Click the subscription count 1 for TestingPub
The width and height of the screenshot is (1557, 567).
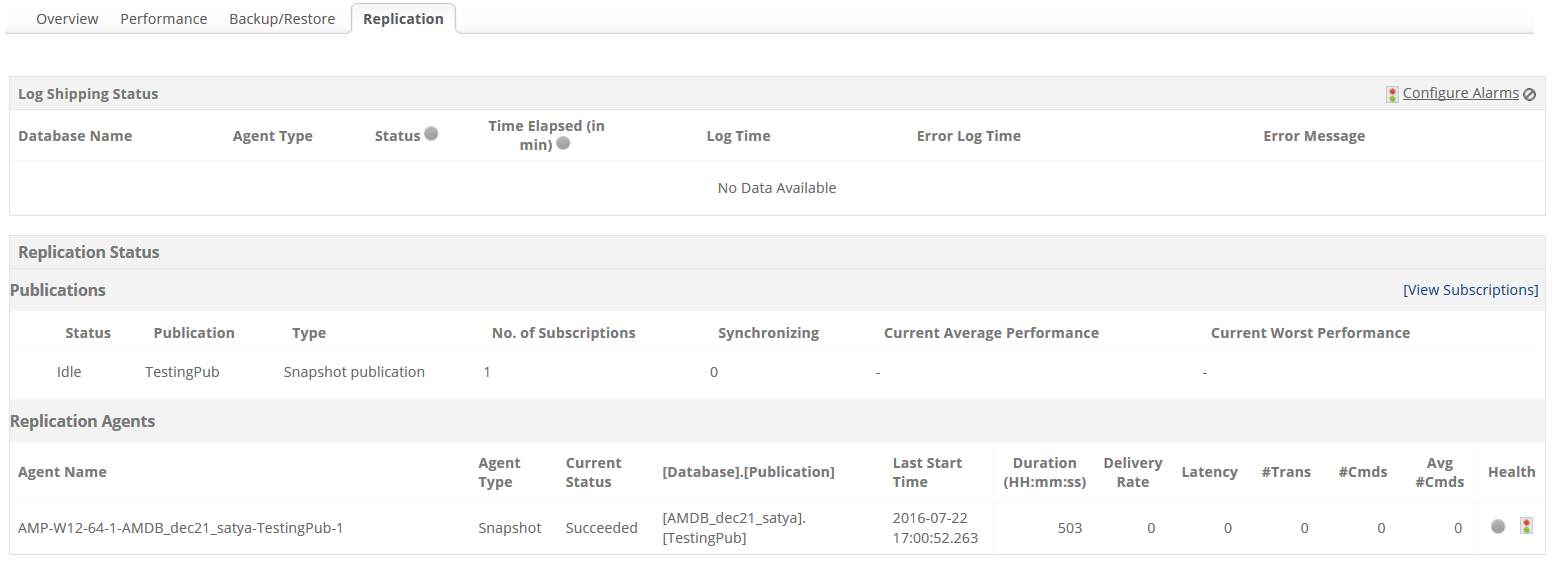[487, 372]
